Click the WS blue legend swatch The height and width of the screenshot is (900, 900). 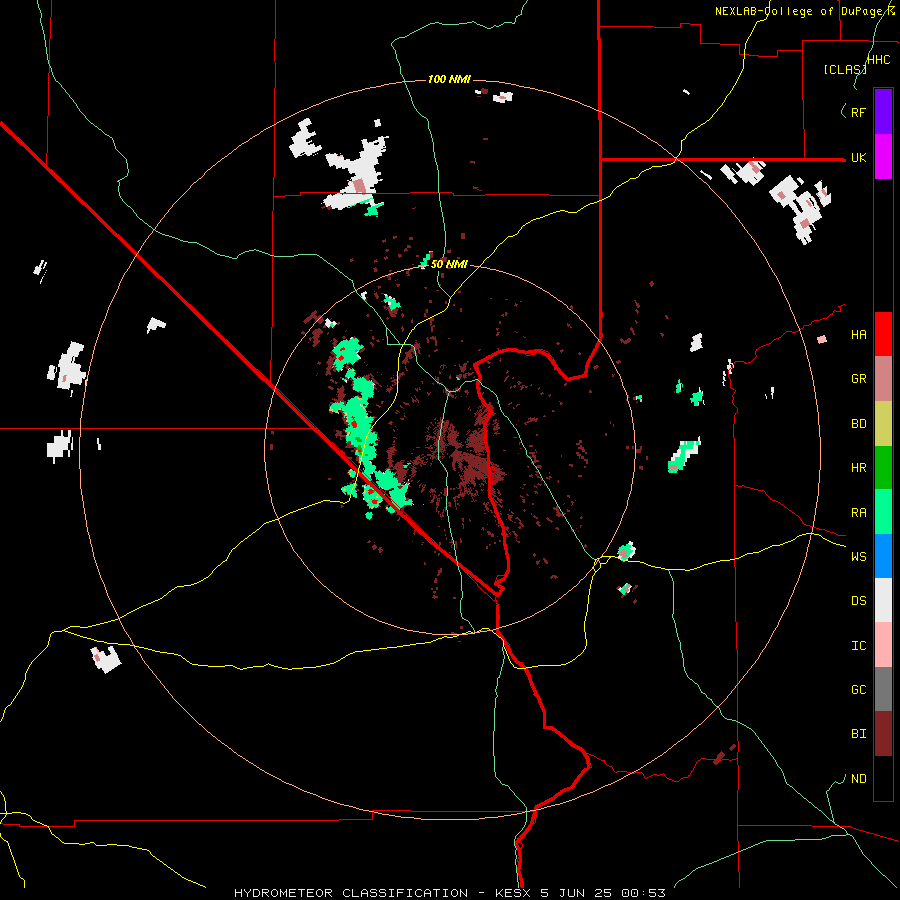click(x=883, y=556)
